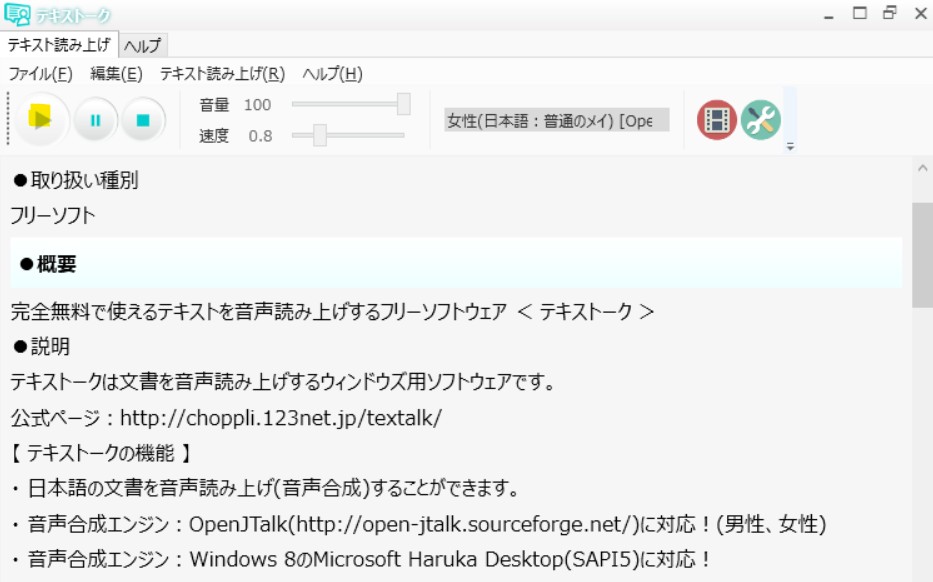Screen dimensions: 933x582
Task: Open the ファイル(F) menu
Action: pyautogui.click(x=40, y=74)
